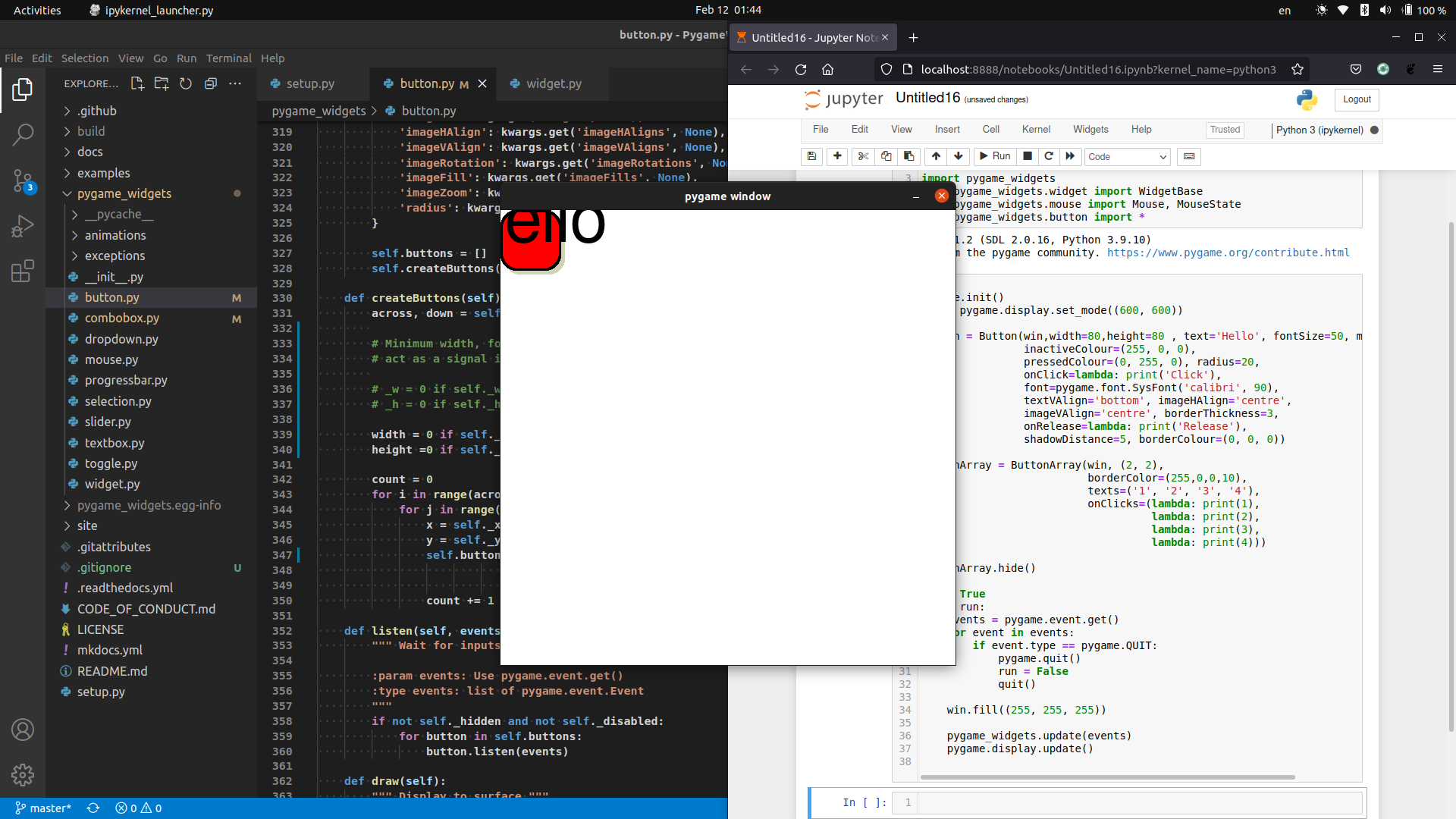Expand the examples folder in Explorer

[x=103, y=173]
